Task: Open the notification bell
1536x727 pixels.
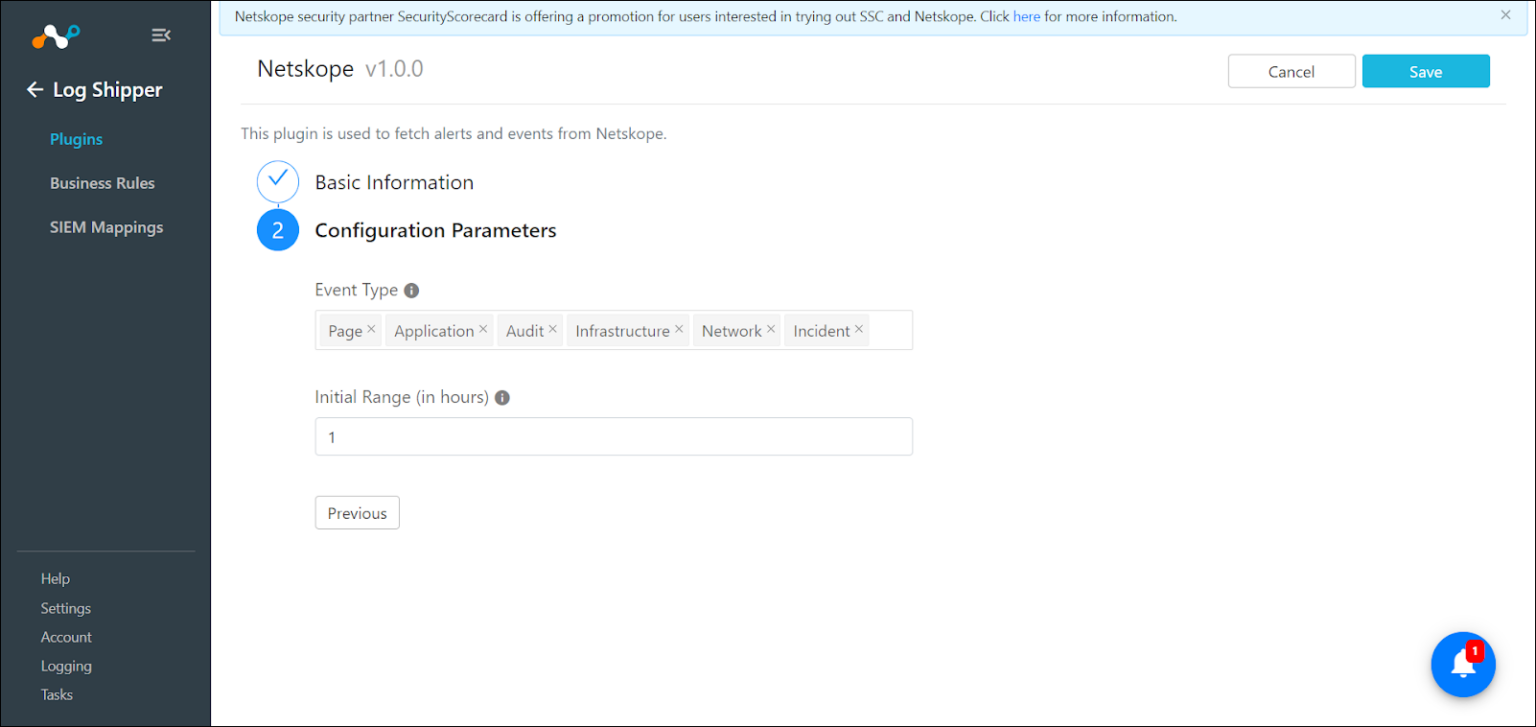Action: coord(1462,664)
